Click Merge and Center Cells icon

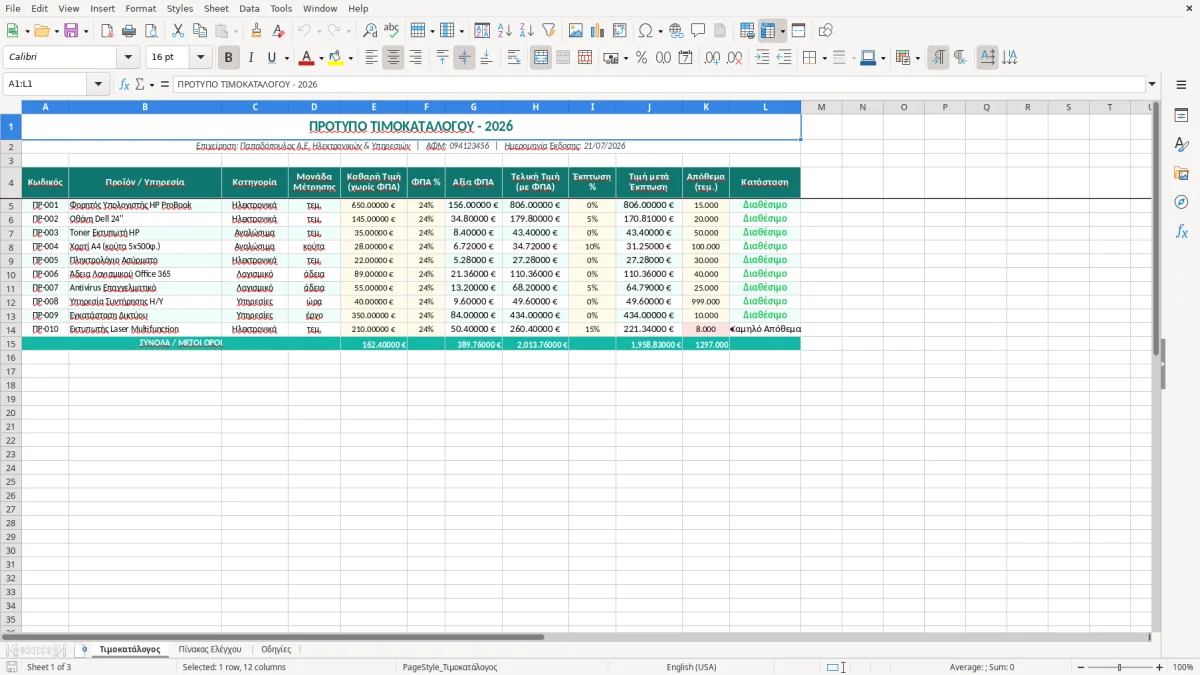click(541, 58)
